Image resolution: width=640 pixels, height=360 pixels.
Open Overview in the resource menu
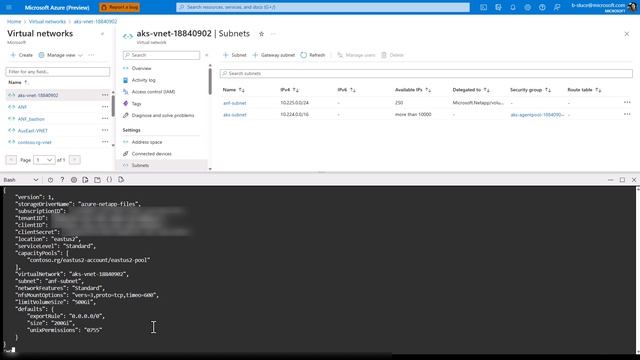(x=141, y=68)
